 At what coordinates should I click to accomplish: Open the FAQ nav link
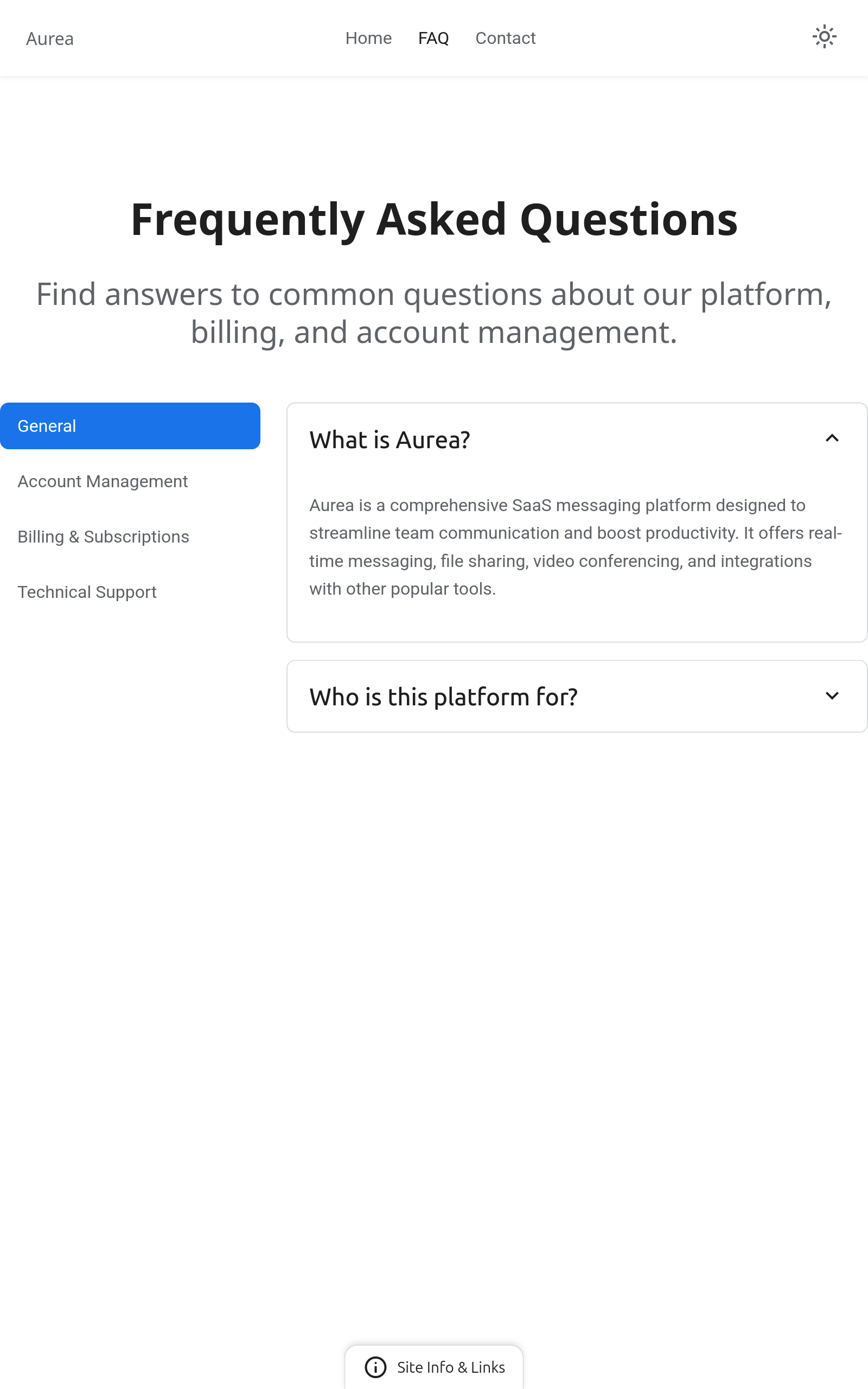click(433, 39)
